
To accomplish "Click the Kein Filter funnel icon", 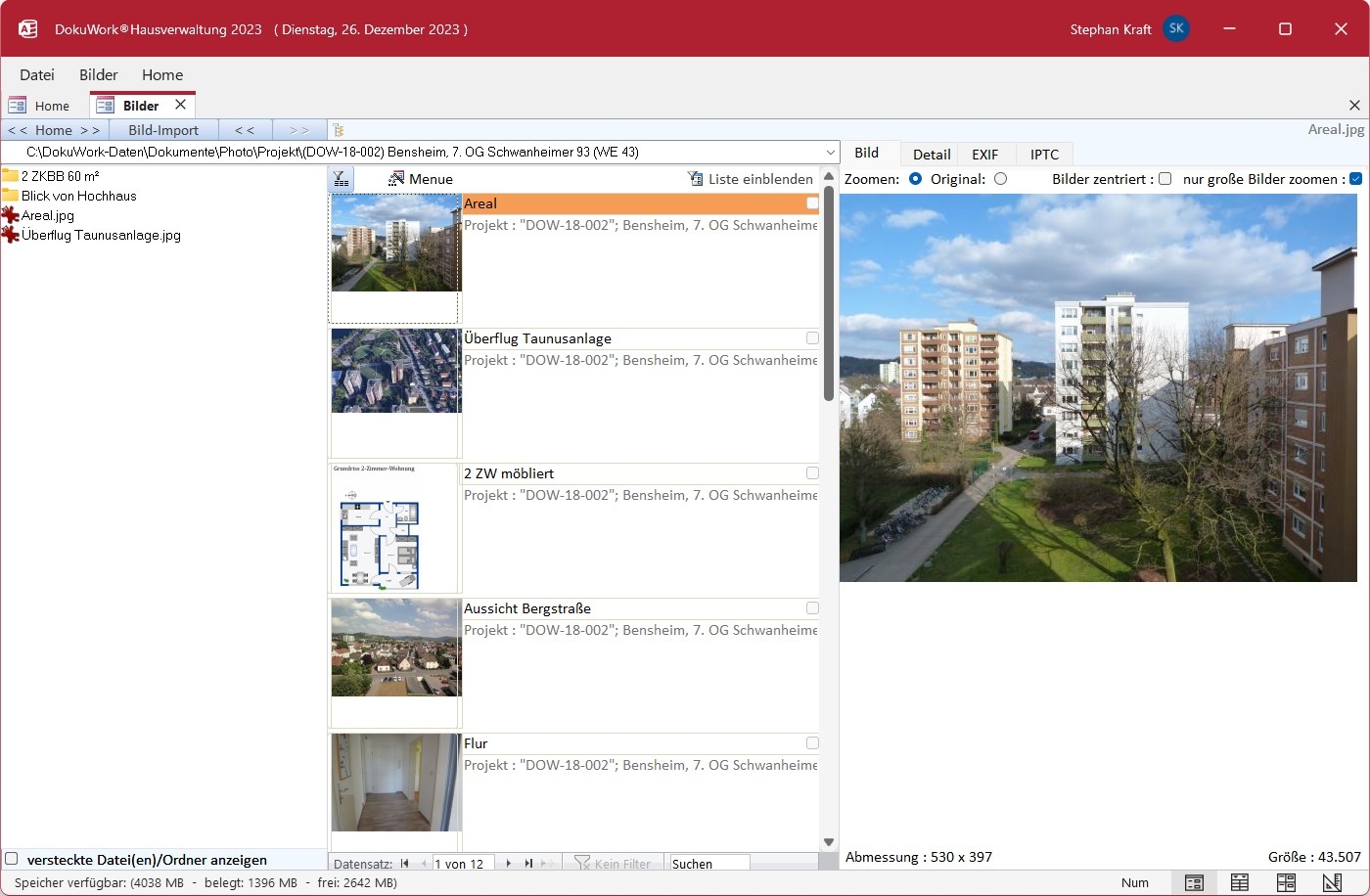I will click(582, 864).
